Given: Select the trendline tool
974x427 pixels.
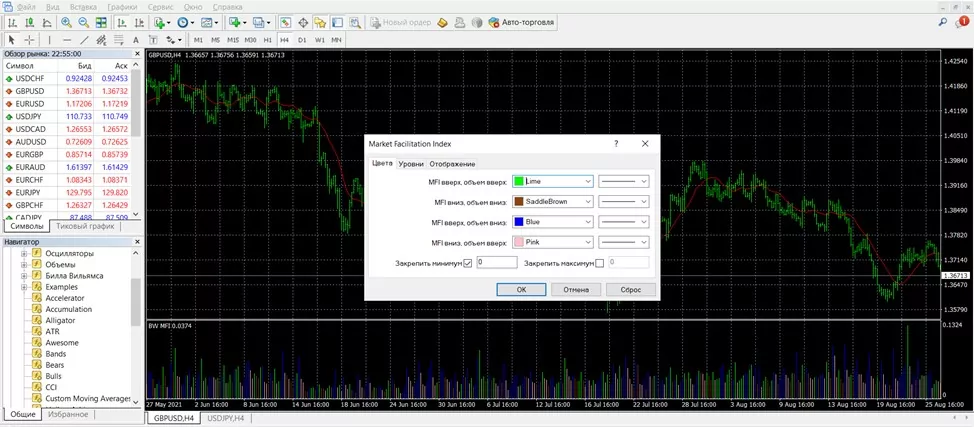Looking at the screenshot, I should coord(84,40).
